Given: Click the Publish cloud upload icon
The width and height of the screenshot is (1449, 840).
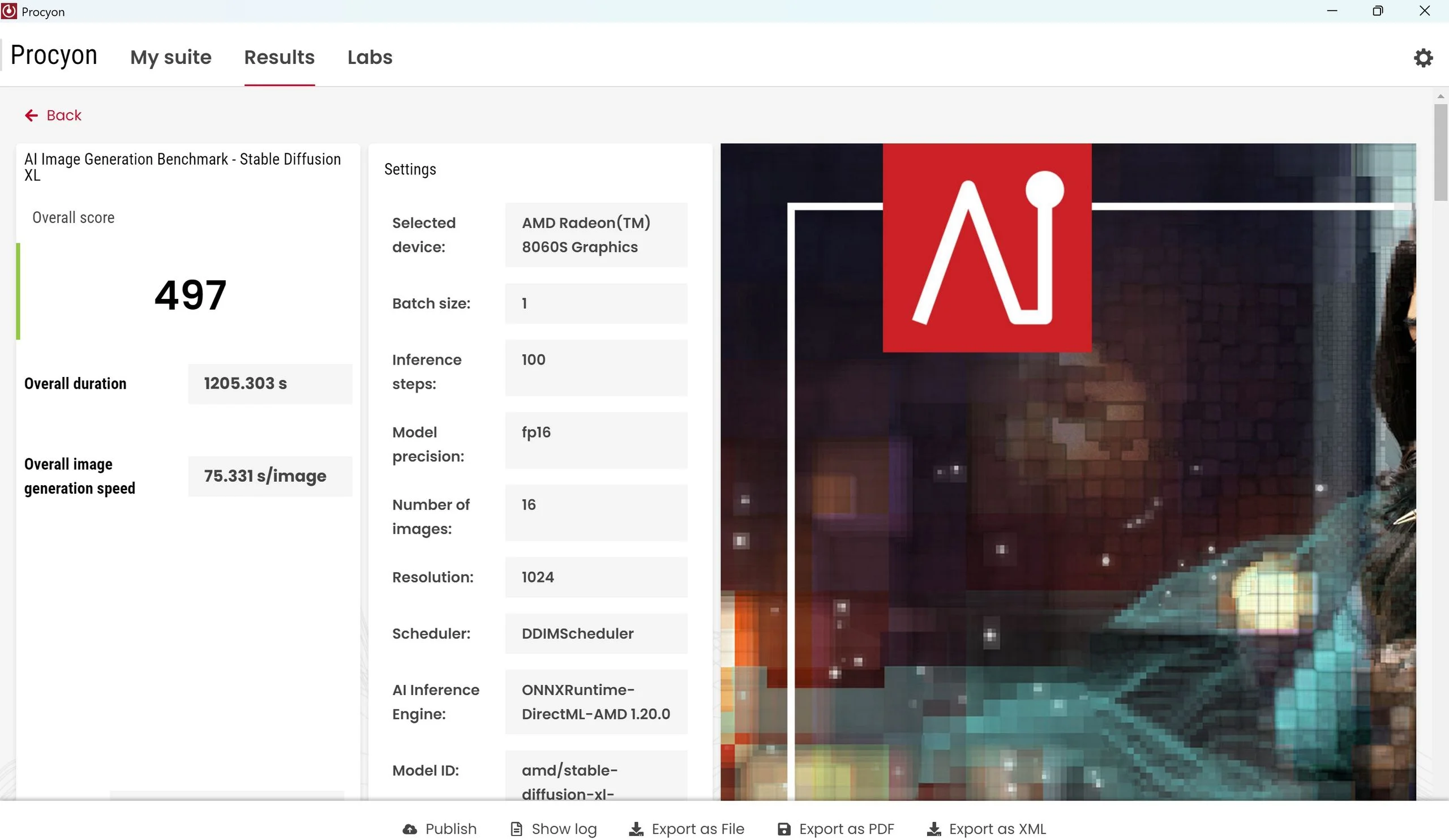Looking at the screenshot, I should pyautogui.click(x=409, y=829).
